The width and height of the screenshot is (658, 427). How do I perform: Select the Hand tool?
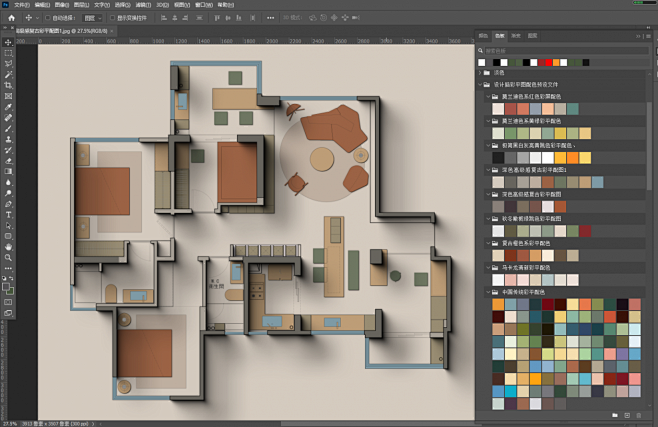pyautogui.click(x=8, y=247)
